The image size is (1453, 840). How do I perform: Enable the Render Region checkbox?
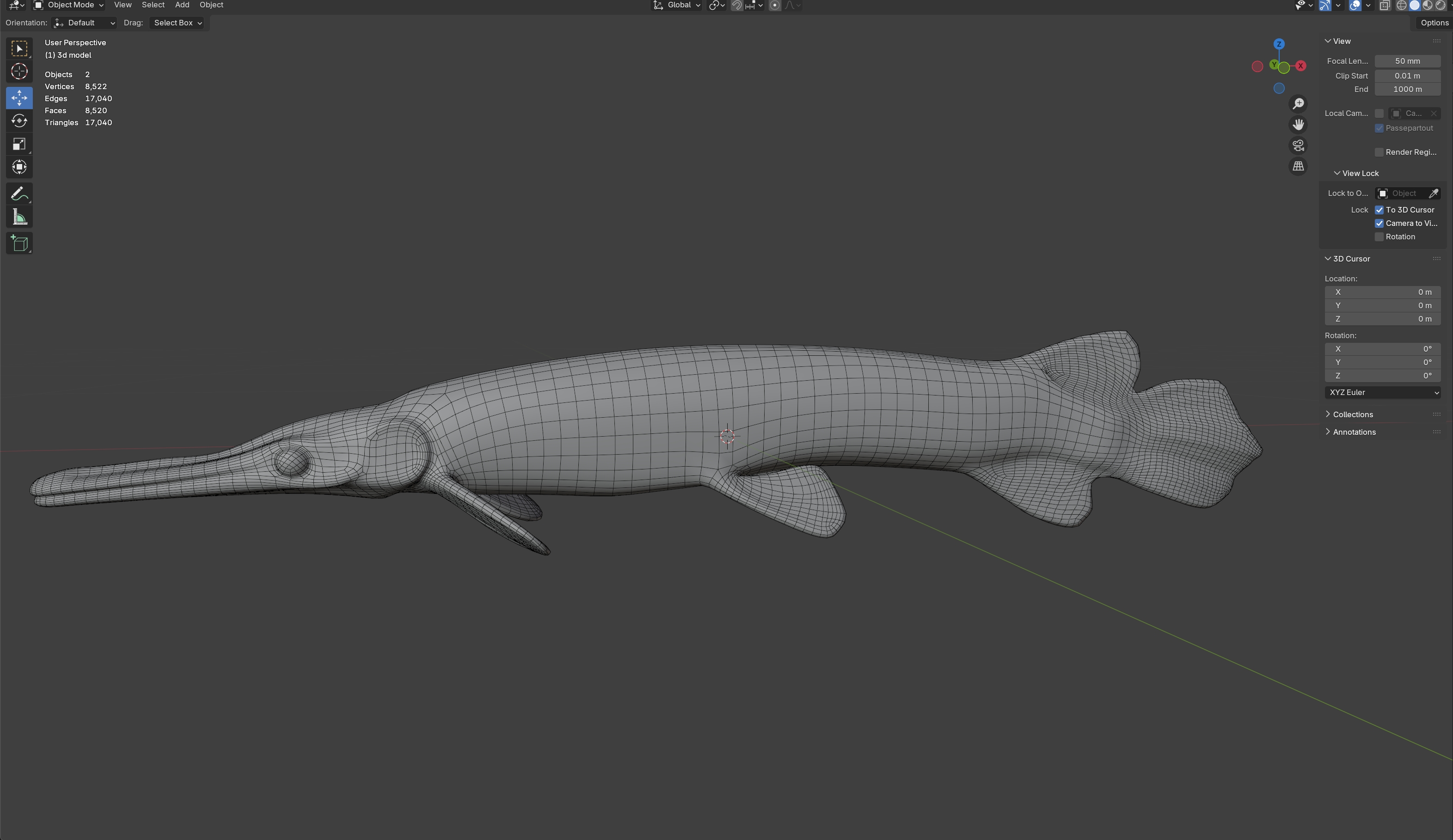coord(1379,152)
